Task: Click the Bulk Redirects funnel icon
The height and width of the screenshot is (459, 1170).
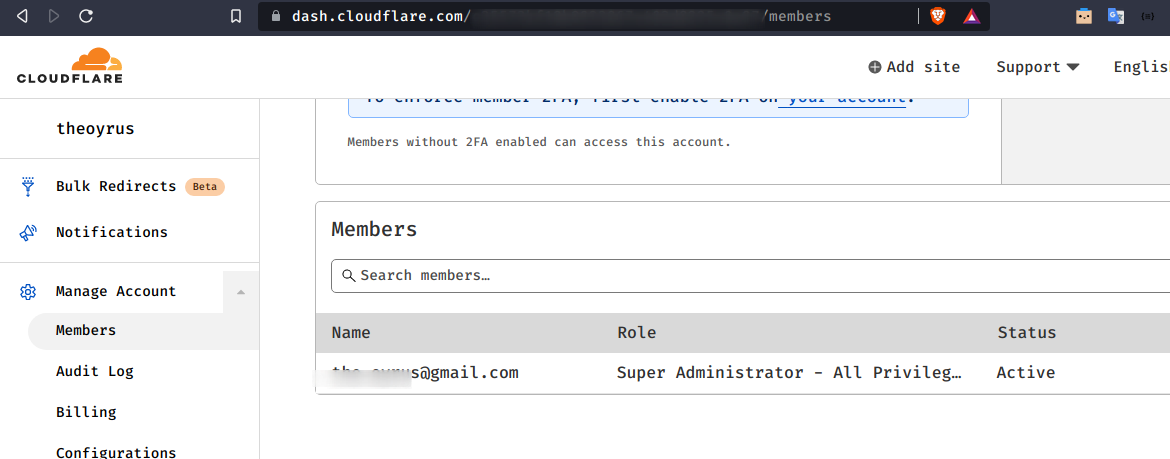Action: (x=28, y=187)
